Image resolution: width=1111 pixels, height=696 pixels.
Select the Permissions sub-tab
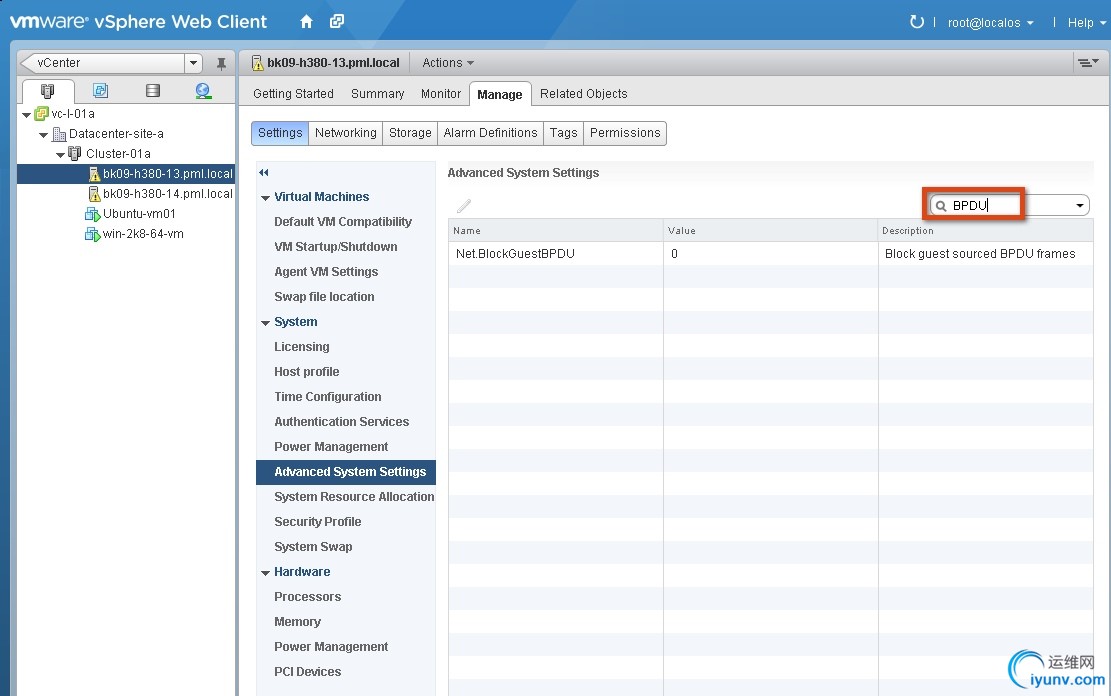(x=625, y=133)
